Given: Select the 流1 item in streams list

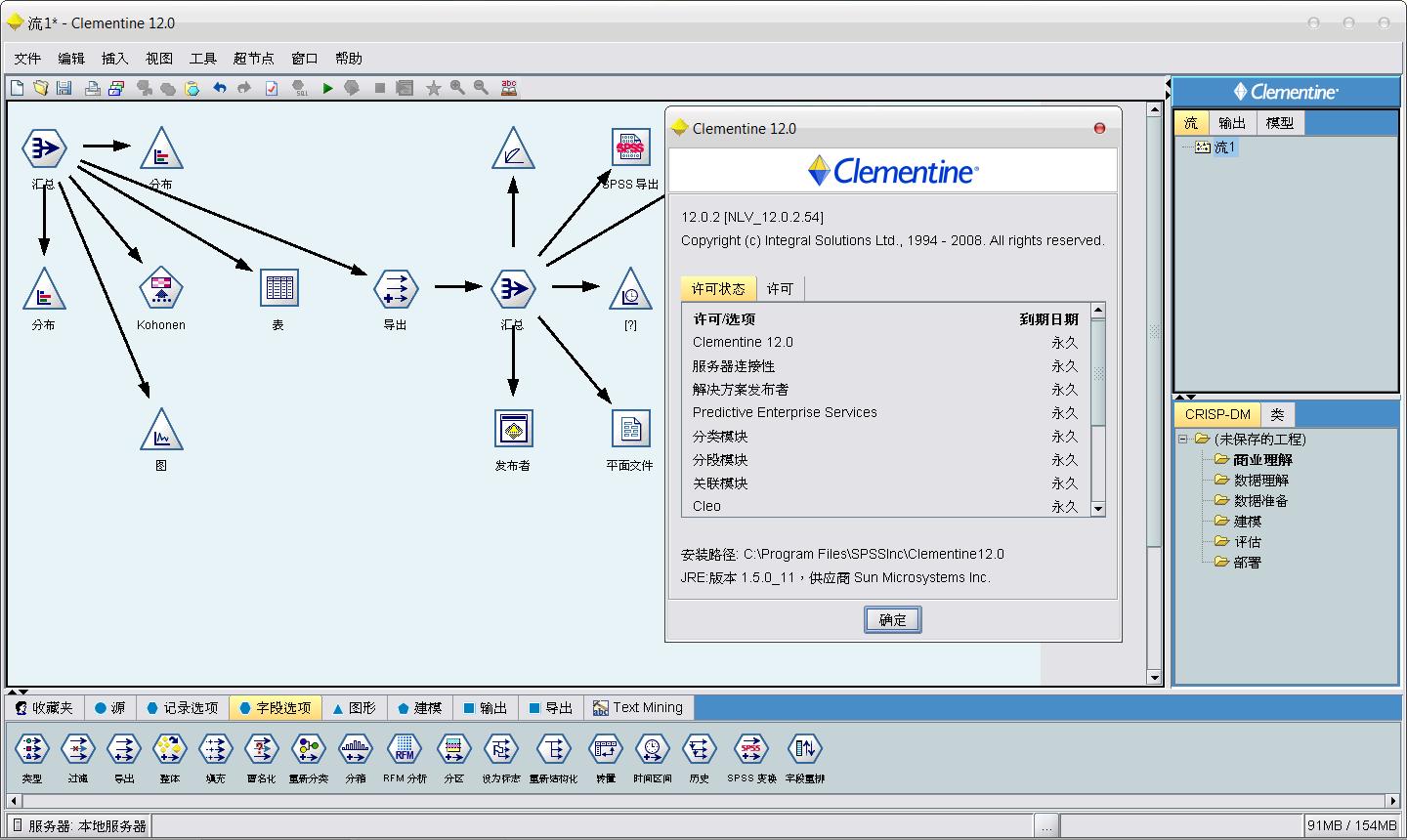Looking at the screenshot, I should 1216,147.
